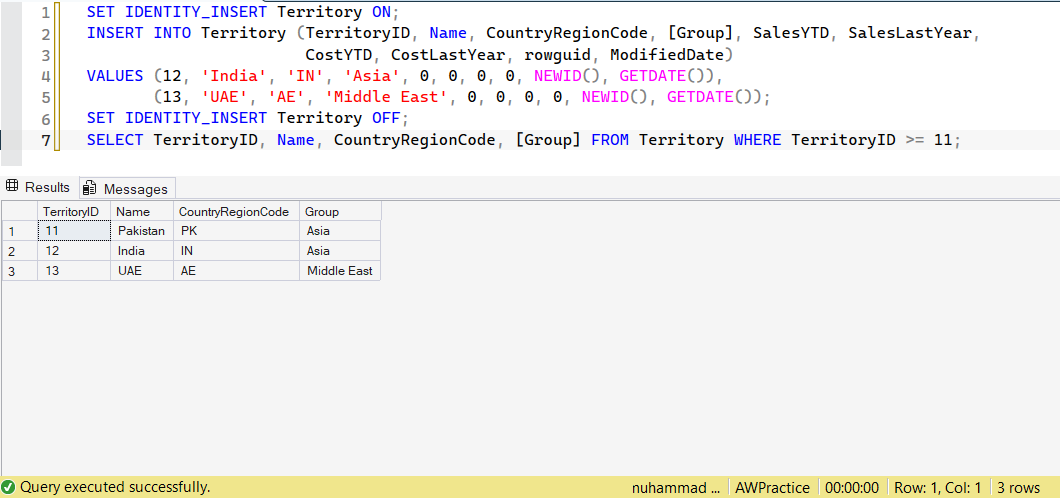This screenshot has height=498, width=1060.
Task: Click the NEWID() function on line 4
Action: (x=567, y=76)
